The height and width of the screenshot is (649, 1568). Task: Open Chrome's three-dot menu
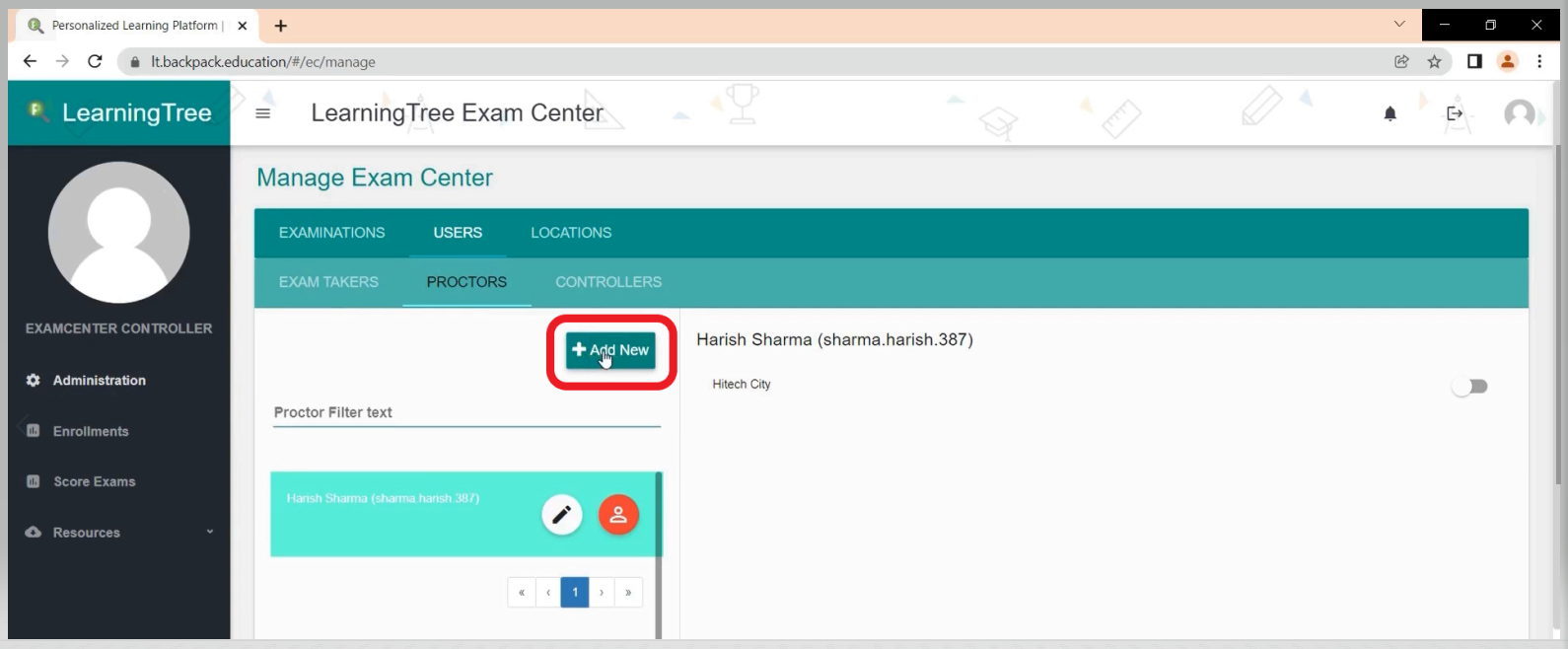pos(1539,62)
